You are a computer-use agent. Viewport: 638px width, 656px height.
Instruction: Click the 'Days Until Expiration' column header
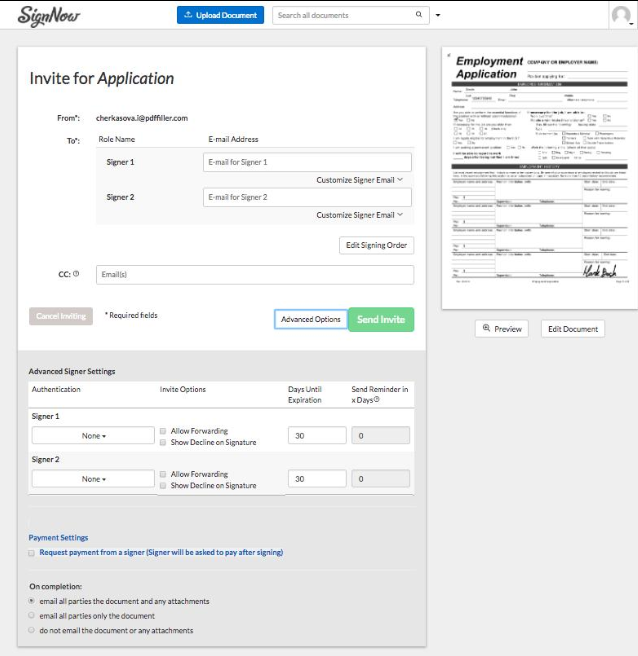[305, 395]
